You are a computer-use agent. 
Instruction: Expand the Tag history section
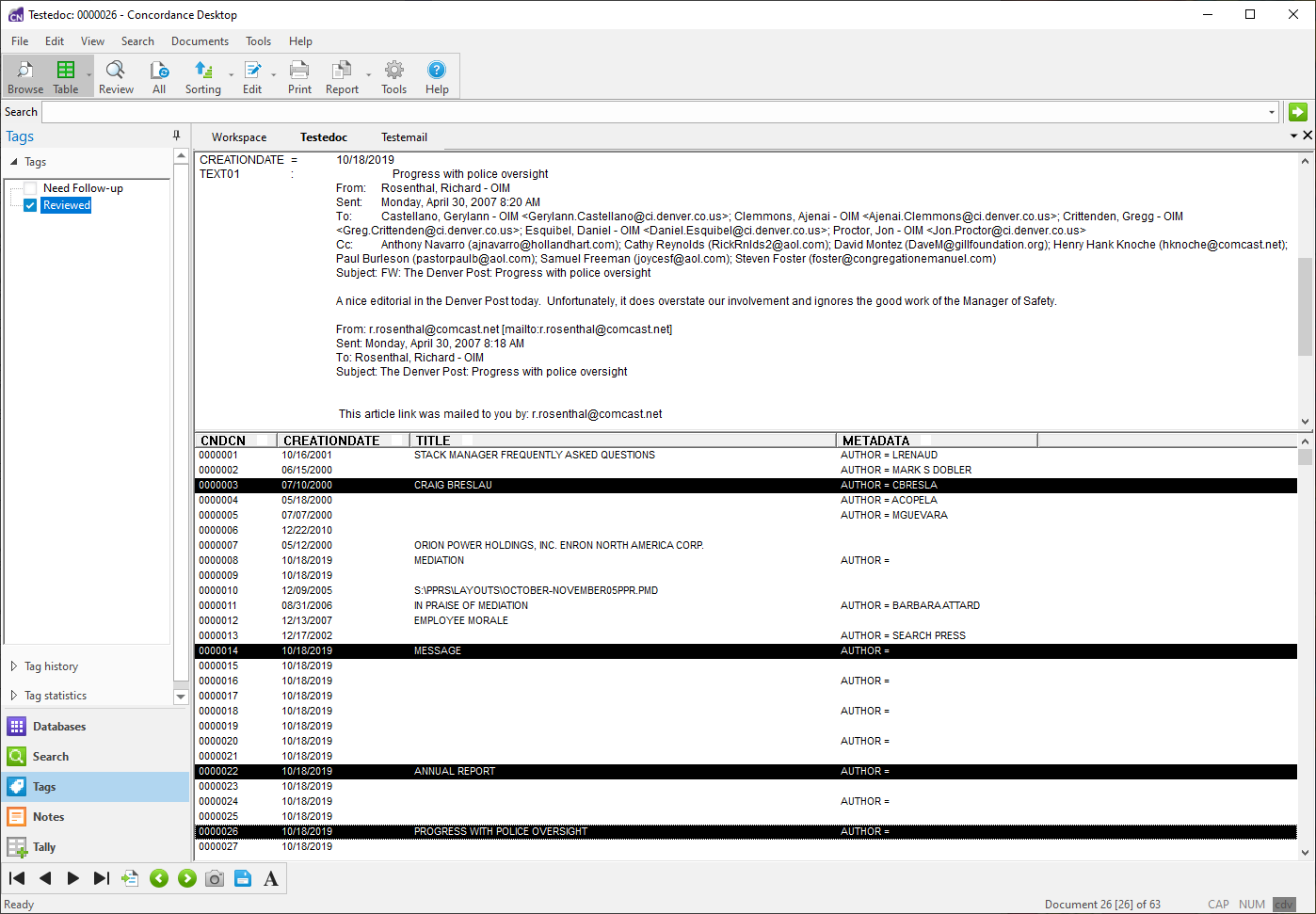pos(13,666)
